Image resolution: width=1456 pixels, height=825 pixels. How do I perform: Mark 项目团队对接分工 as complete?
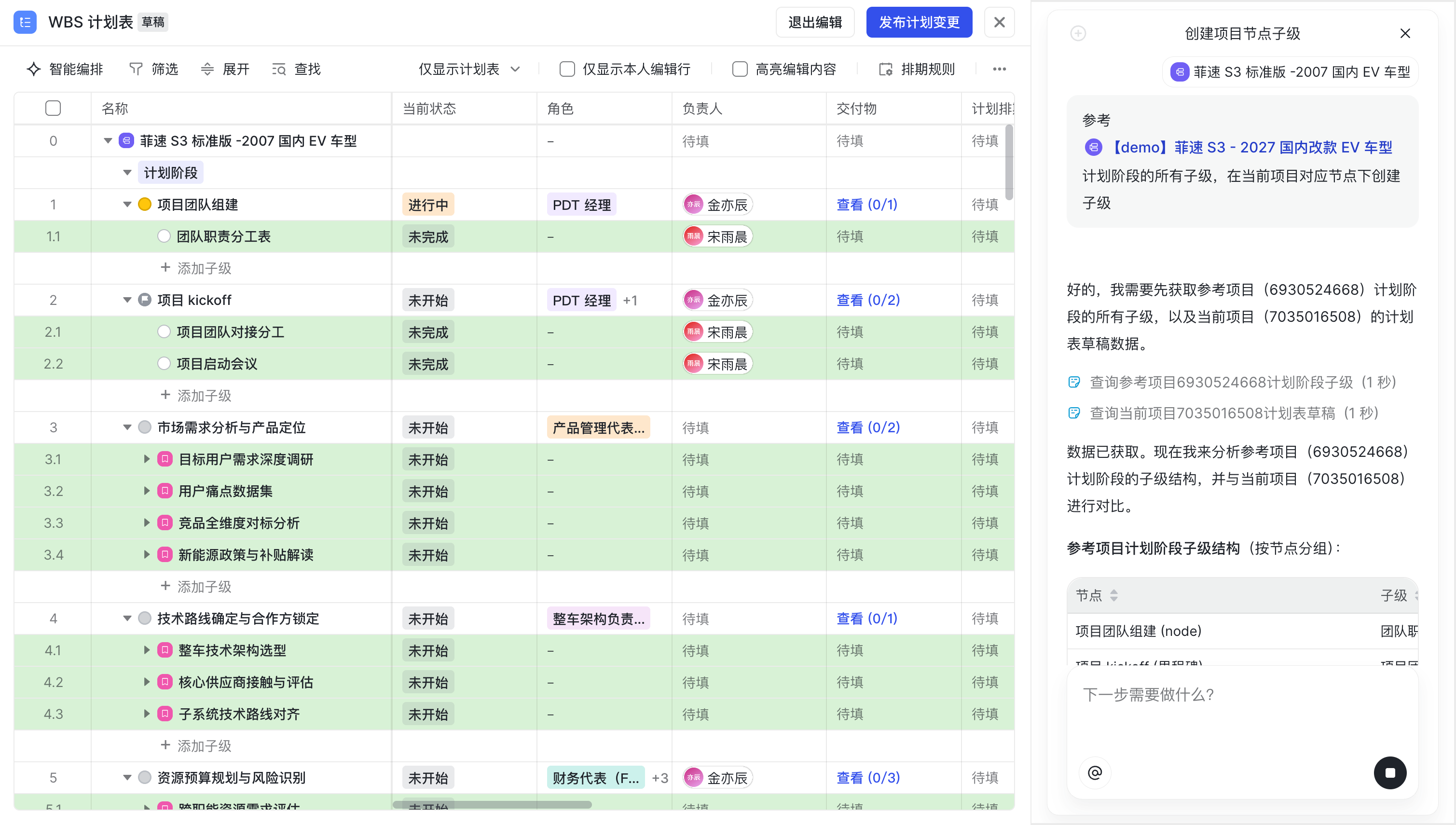point(164,331)
